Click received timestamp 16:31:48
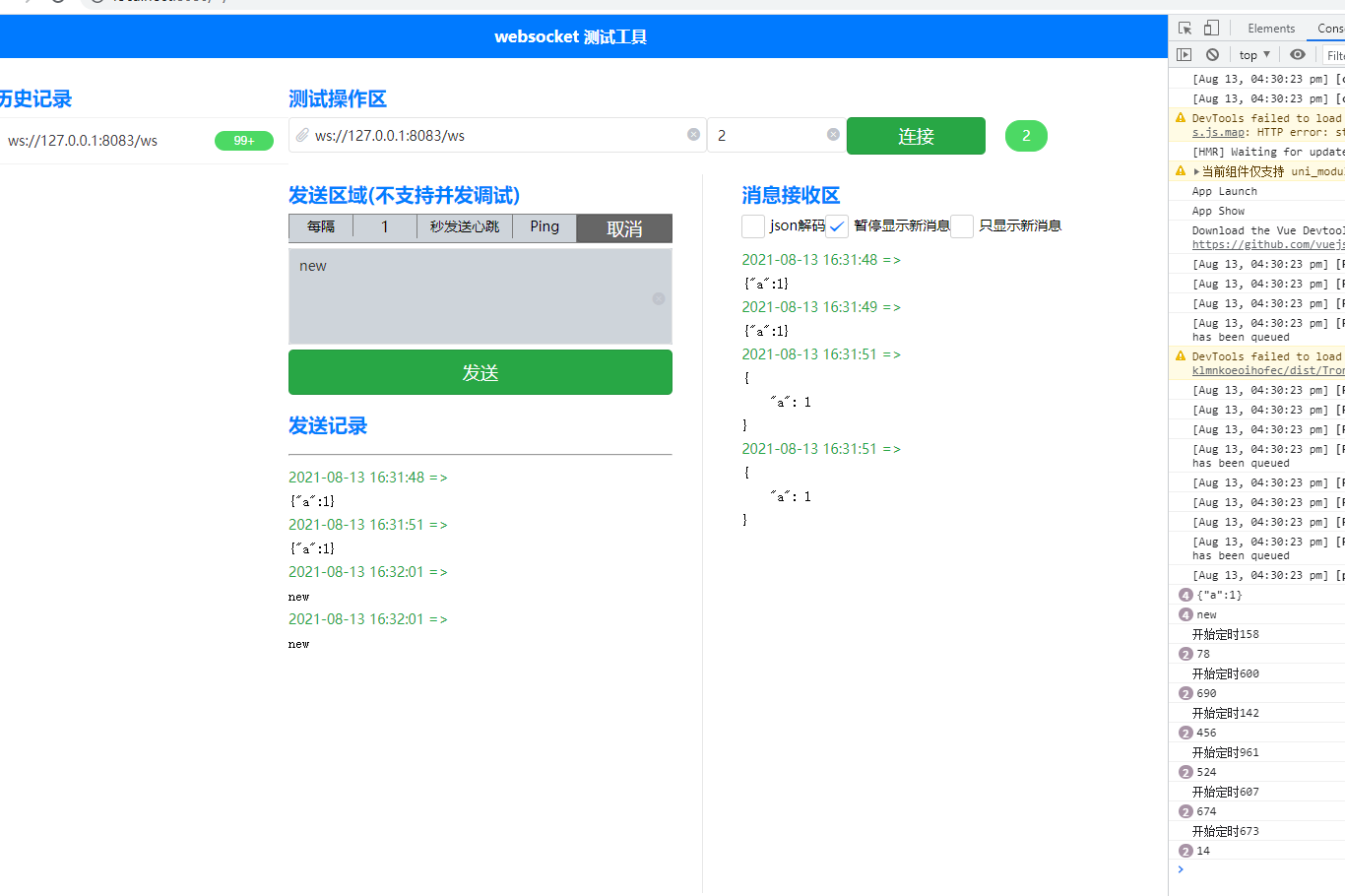Screen dimensions: 1345x896 (x=821, y=260)
